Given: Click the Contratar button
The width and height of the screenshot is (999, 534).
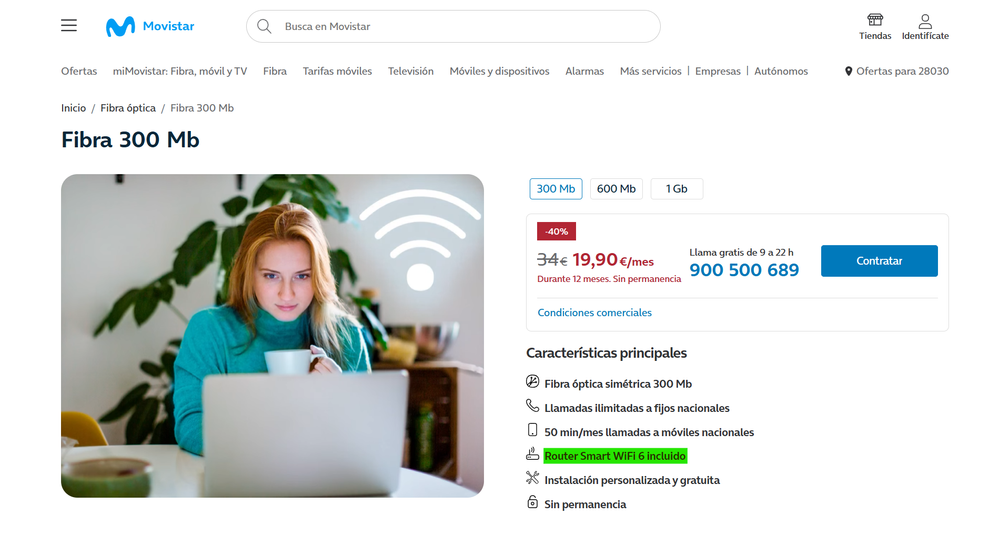Looking at the screenshot, I should (879, 261).
